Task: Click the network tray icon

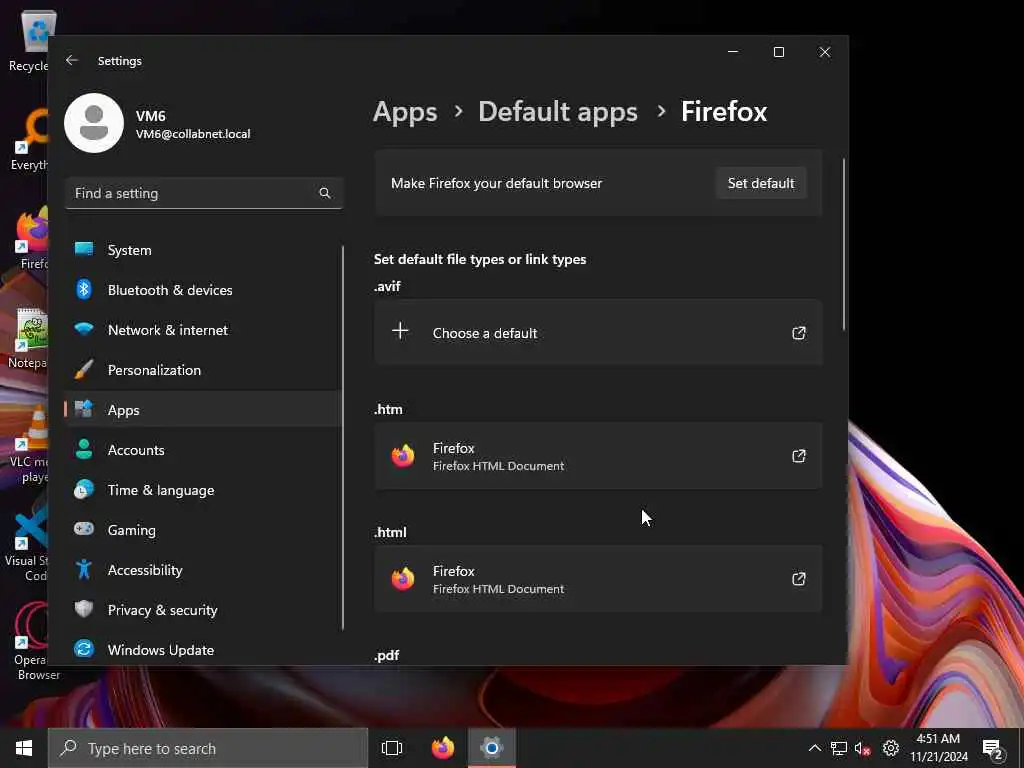Action: [839, 748]
